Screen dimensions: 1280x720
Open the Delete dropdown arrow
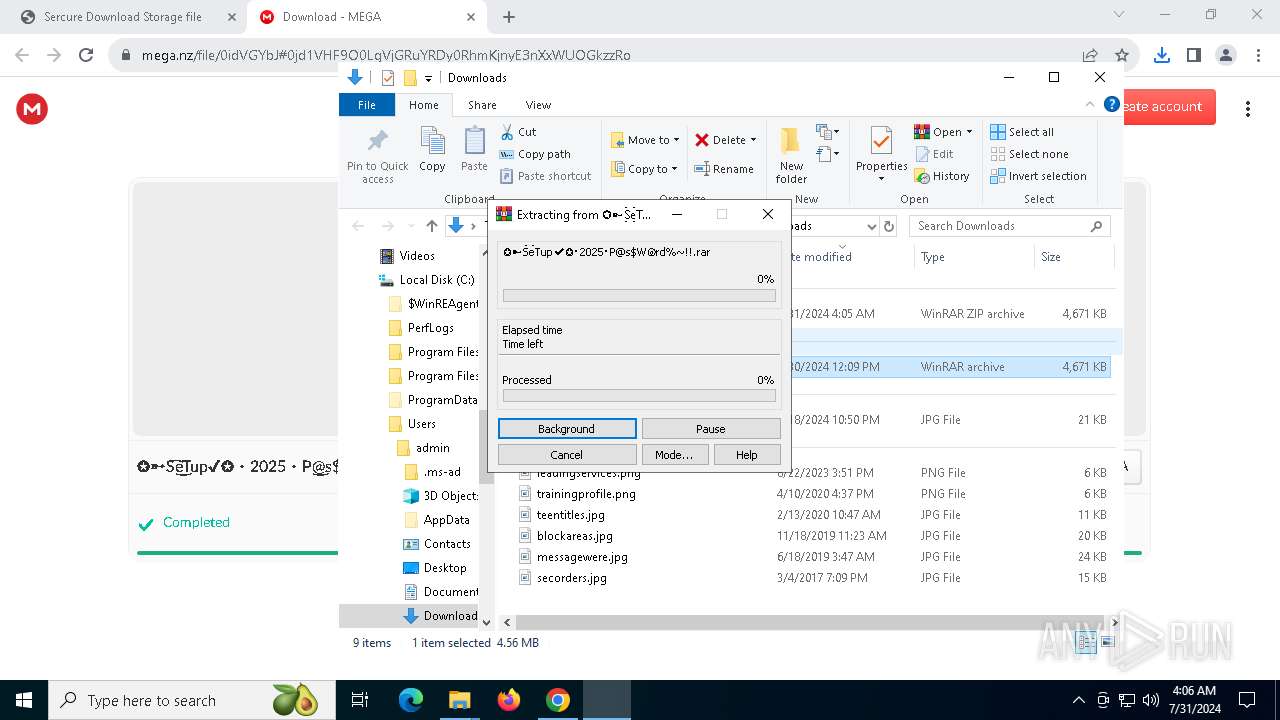tap(753, 140)
